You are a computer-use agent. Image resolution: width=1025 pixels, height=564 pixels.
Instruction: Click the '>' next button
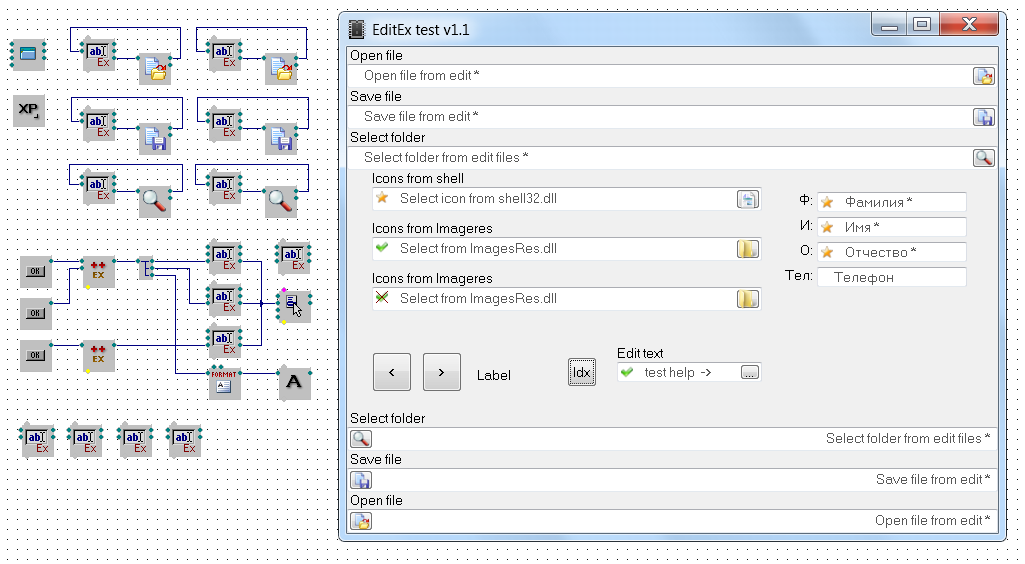coord(441,372)
